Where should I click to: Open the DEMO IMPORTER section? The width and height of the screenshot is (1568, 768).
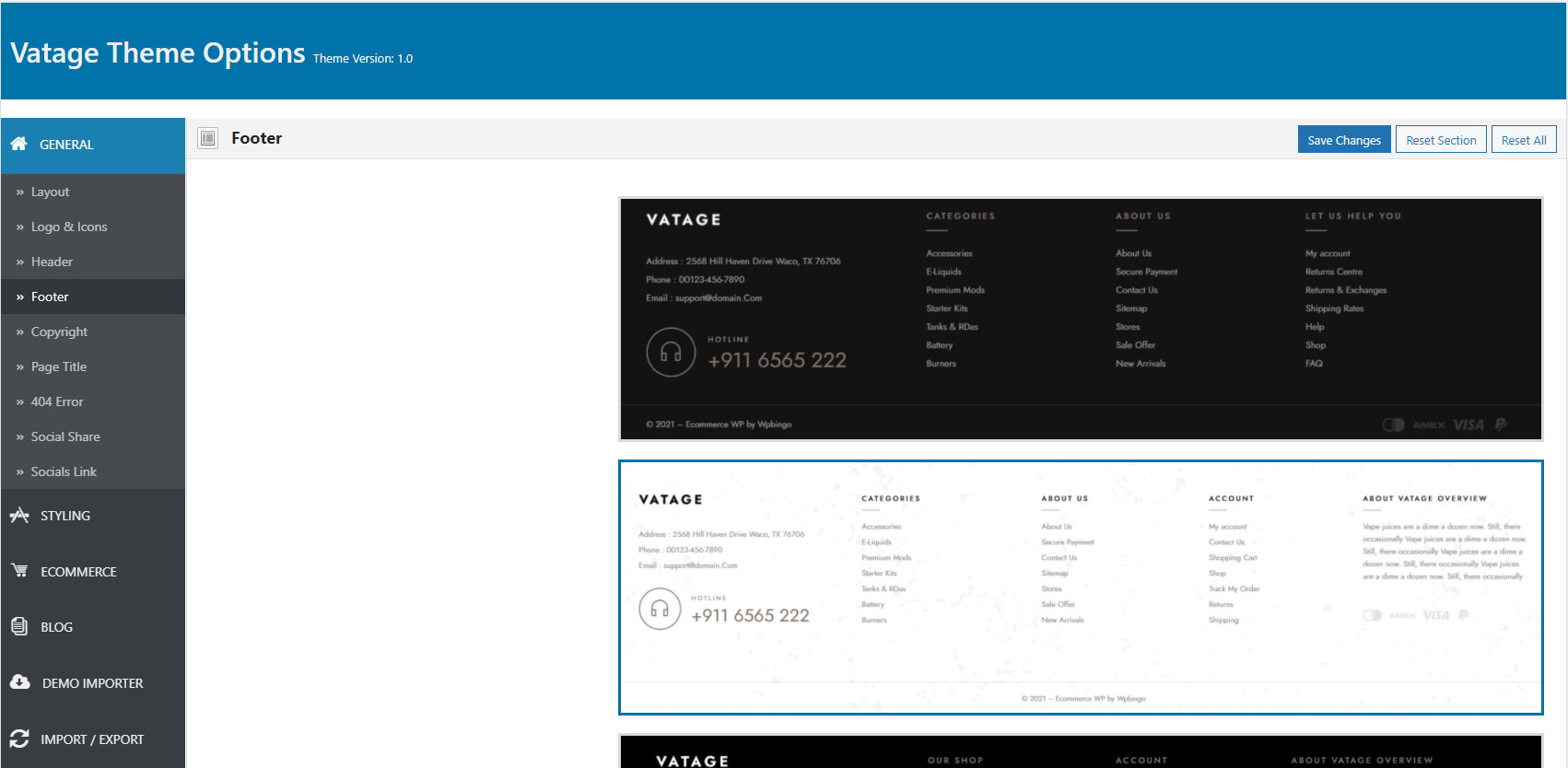[x=93, y=683]
